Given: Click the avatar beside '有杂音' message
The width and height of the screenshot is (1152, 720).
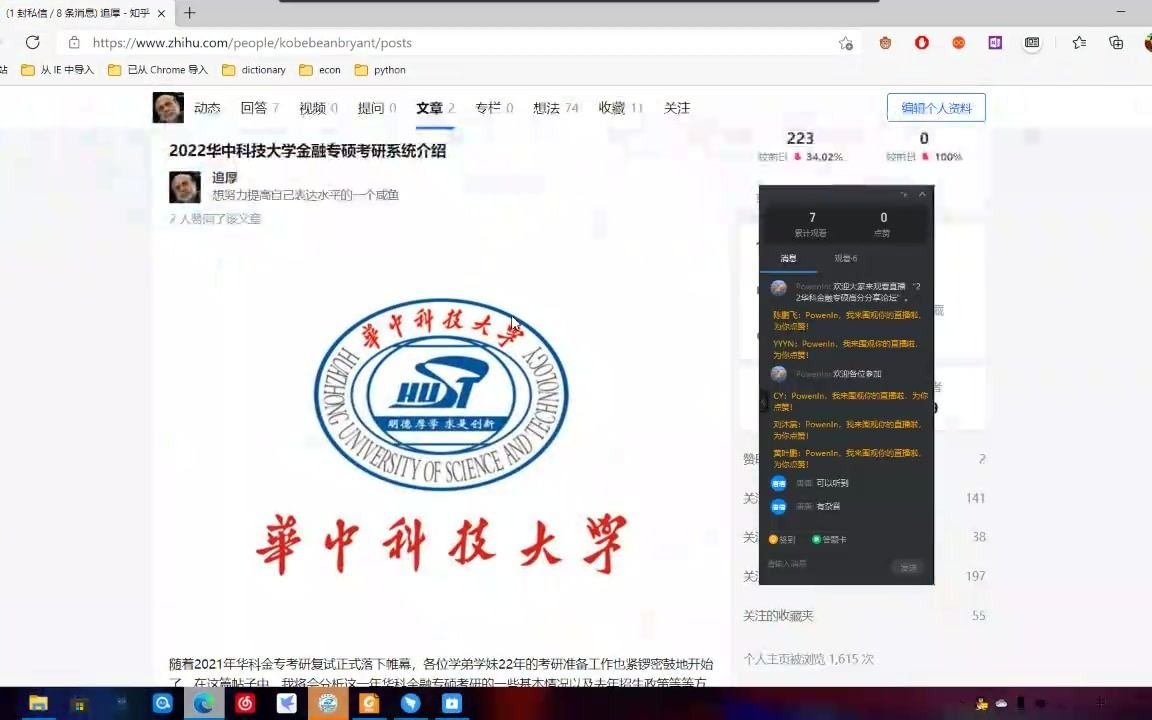Looking at the screenshot, I should pyautogui.click(x=779, y=506).
